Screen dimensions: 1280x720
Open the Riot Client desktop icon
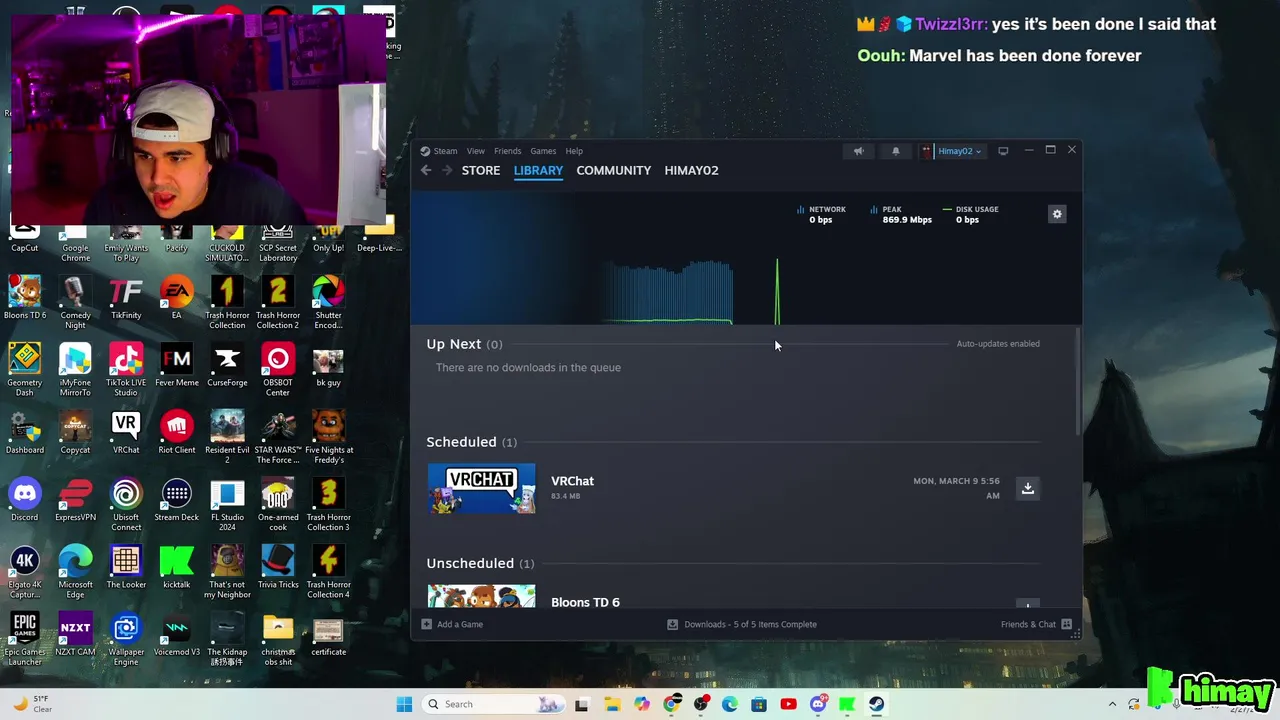pyautogui.click(x=177, y=432)
